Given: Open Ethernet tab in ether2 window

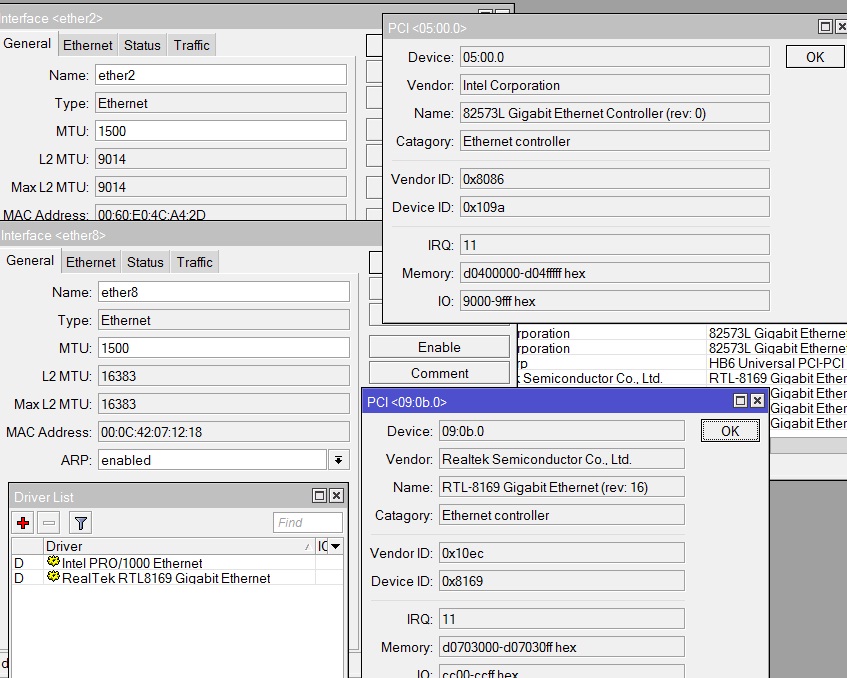Looking at the screenshot, I should [88, 45].
